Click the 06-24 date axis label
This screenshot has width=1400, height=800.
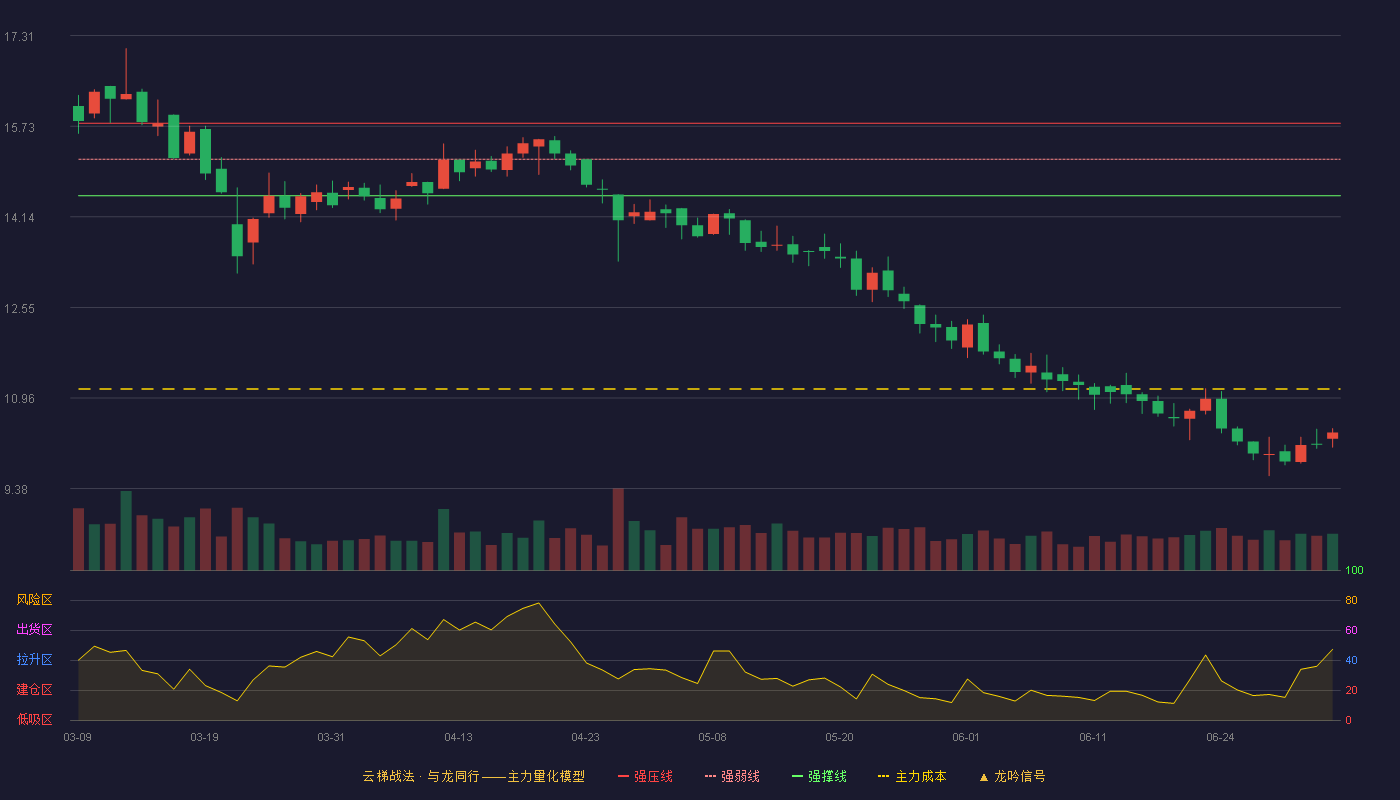pos(1220,737)
